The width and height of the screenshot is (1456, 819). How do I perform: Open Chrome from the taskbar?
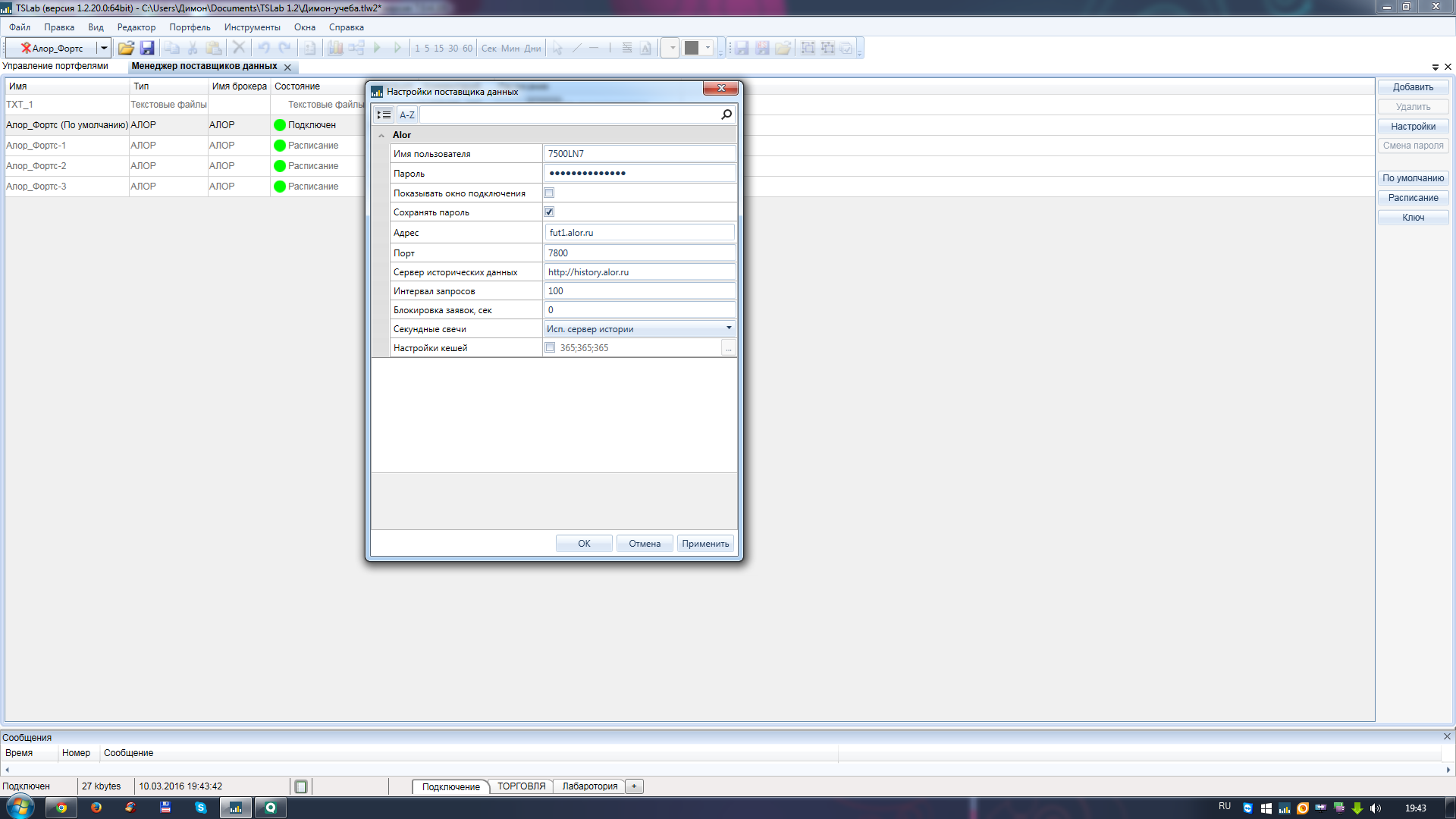(61, 808)
